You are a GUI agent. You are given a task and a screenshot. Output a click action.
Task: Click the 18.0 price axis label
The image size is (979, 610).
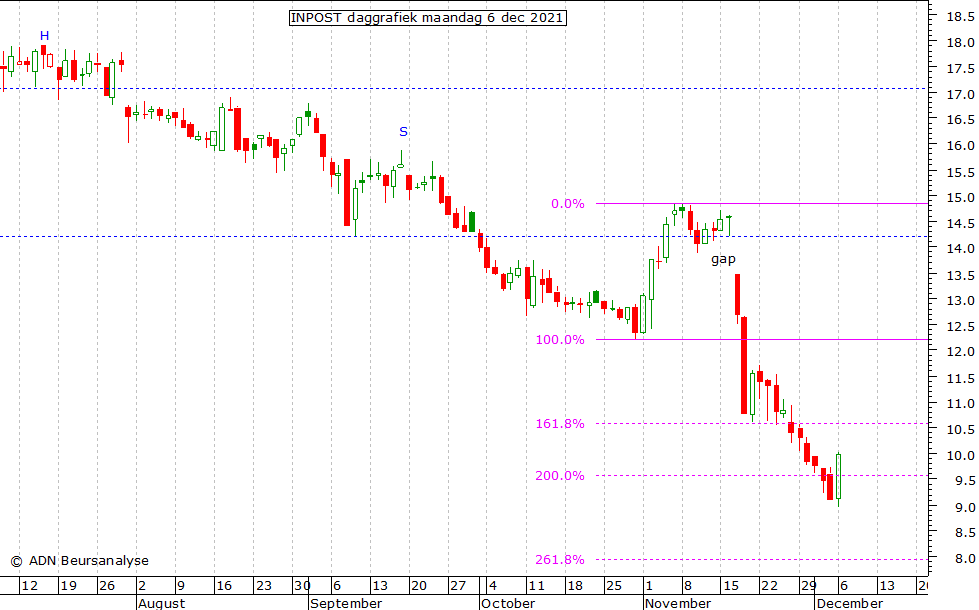click(960, 42)
